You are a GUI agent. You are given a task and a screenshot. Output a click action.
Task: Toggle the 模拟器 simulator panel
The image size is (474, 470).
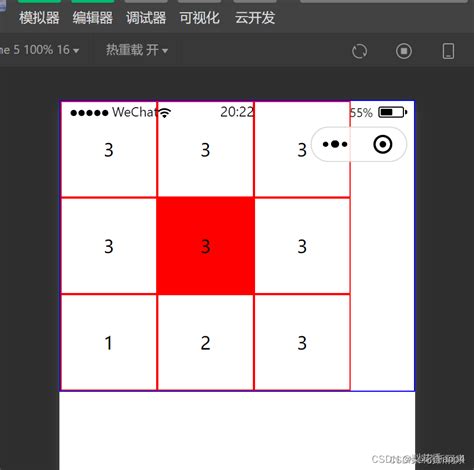coord(39,18)
